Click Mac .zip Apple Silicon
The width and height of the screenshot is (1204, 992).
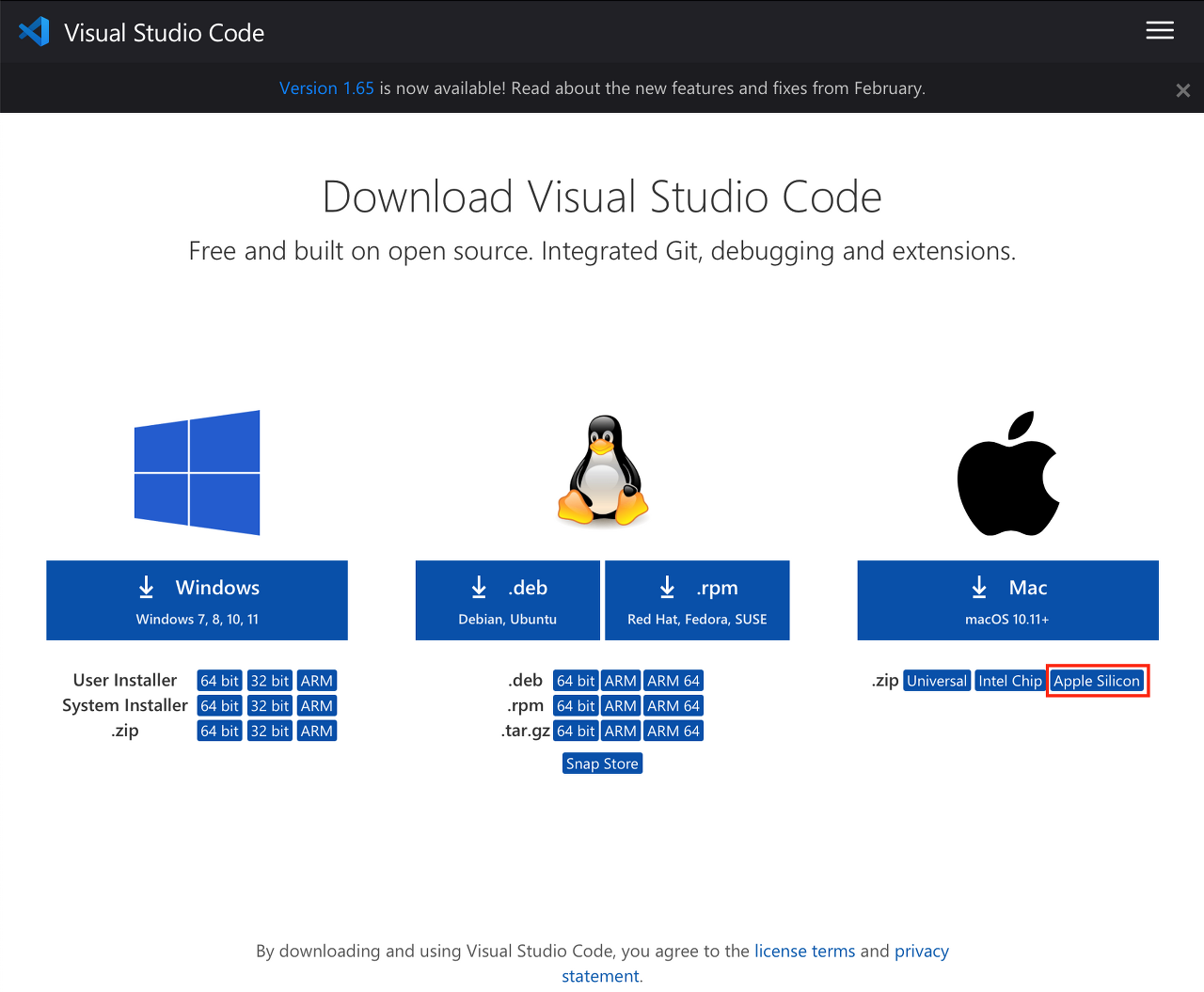[x=1097, y=681]
